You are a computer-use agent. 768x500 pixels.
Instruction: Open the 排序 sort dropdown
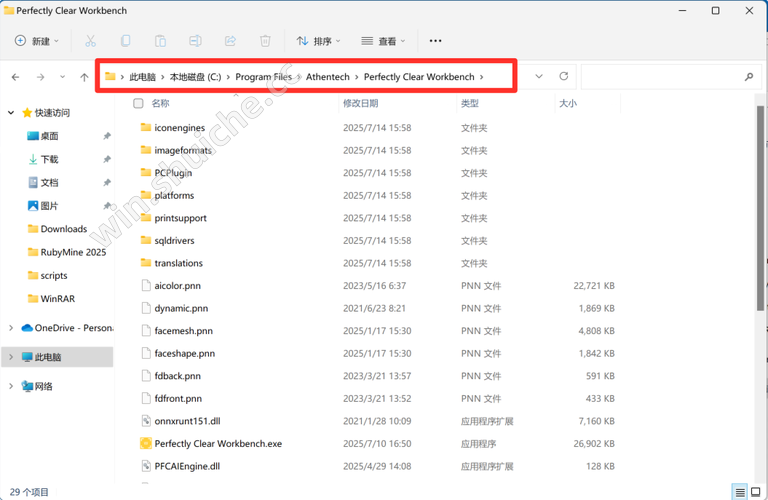[318, 41]
